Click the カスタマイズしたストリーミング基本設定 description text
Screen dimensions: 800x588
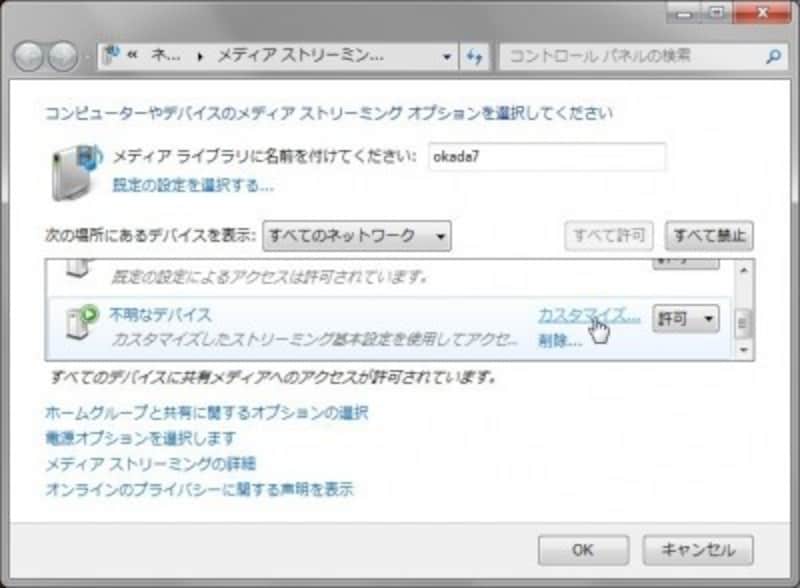point(314,339)
